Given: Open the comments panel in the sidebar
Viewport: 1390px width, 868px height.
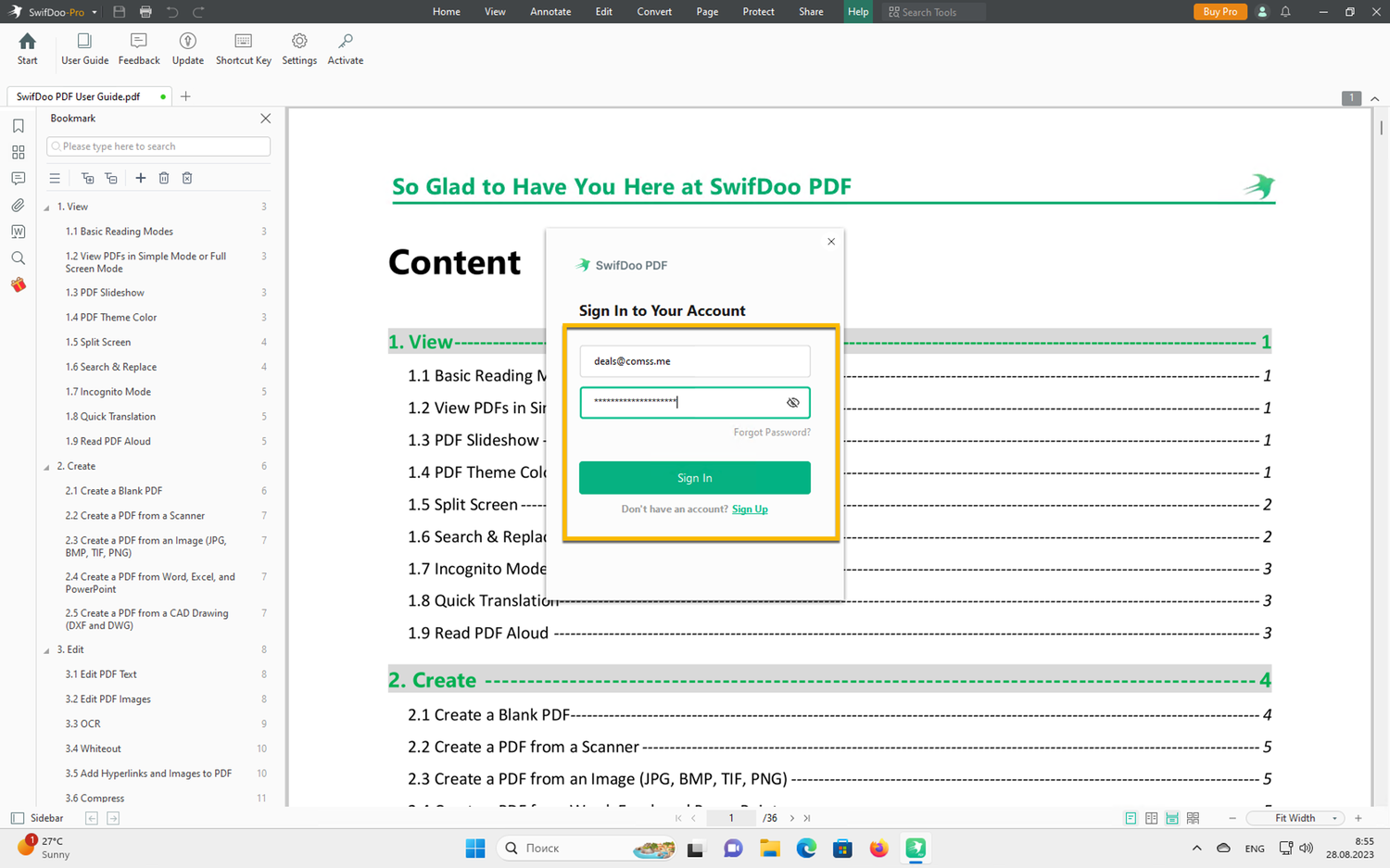Looking at the screenshot, I should tap(18, 178).
